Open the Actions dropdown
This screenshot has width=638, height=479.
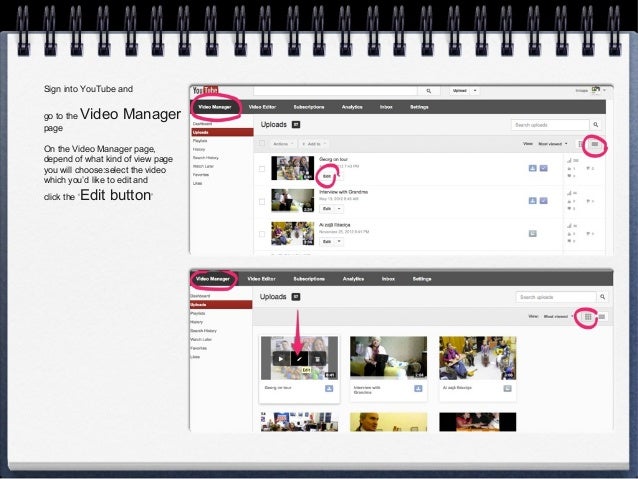(x=283, y=144)
